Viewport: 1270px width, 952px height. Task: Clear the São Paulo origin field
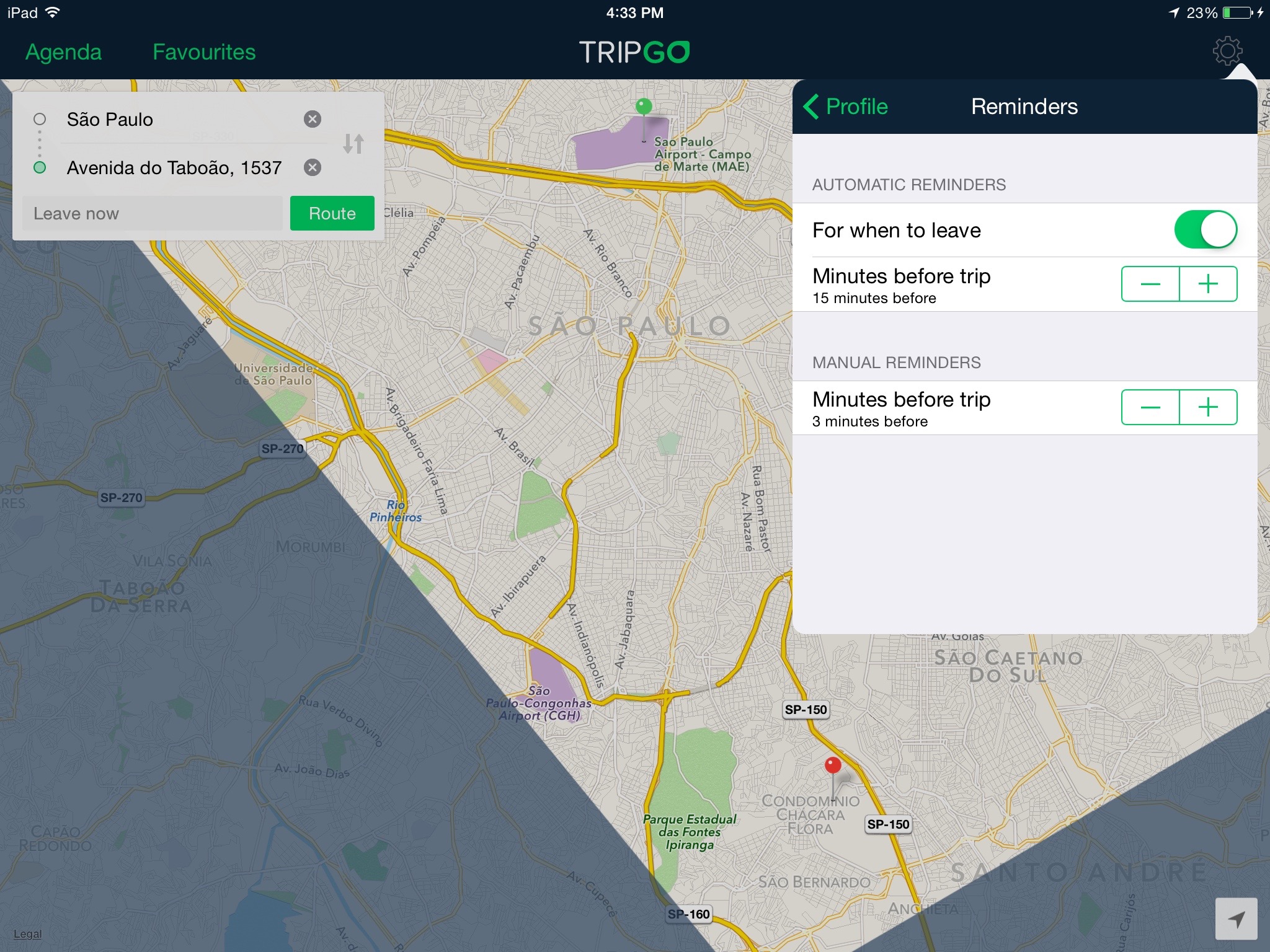(313, 119)
